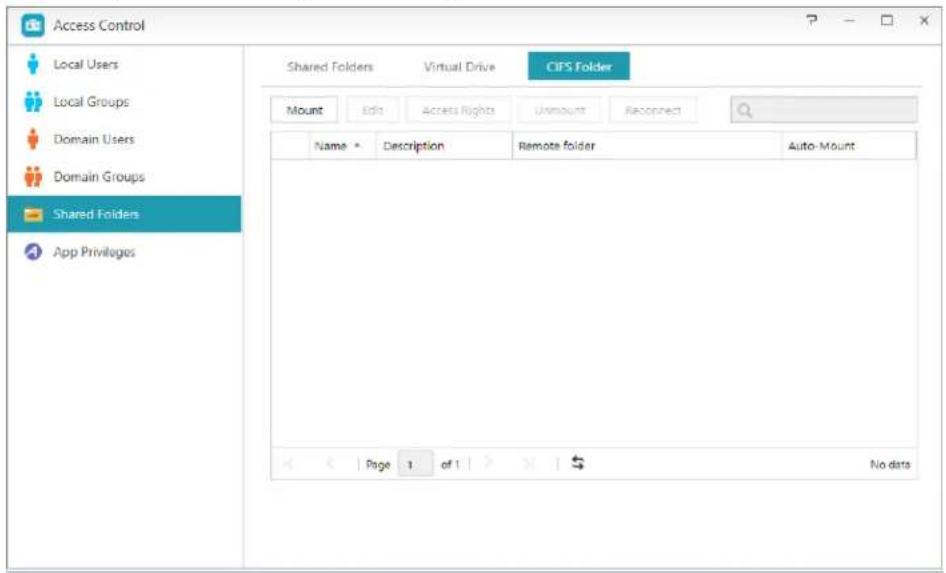This screenshot has height=573, width=946.
Task: Focus the search input field
Action: coord(824,110)
